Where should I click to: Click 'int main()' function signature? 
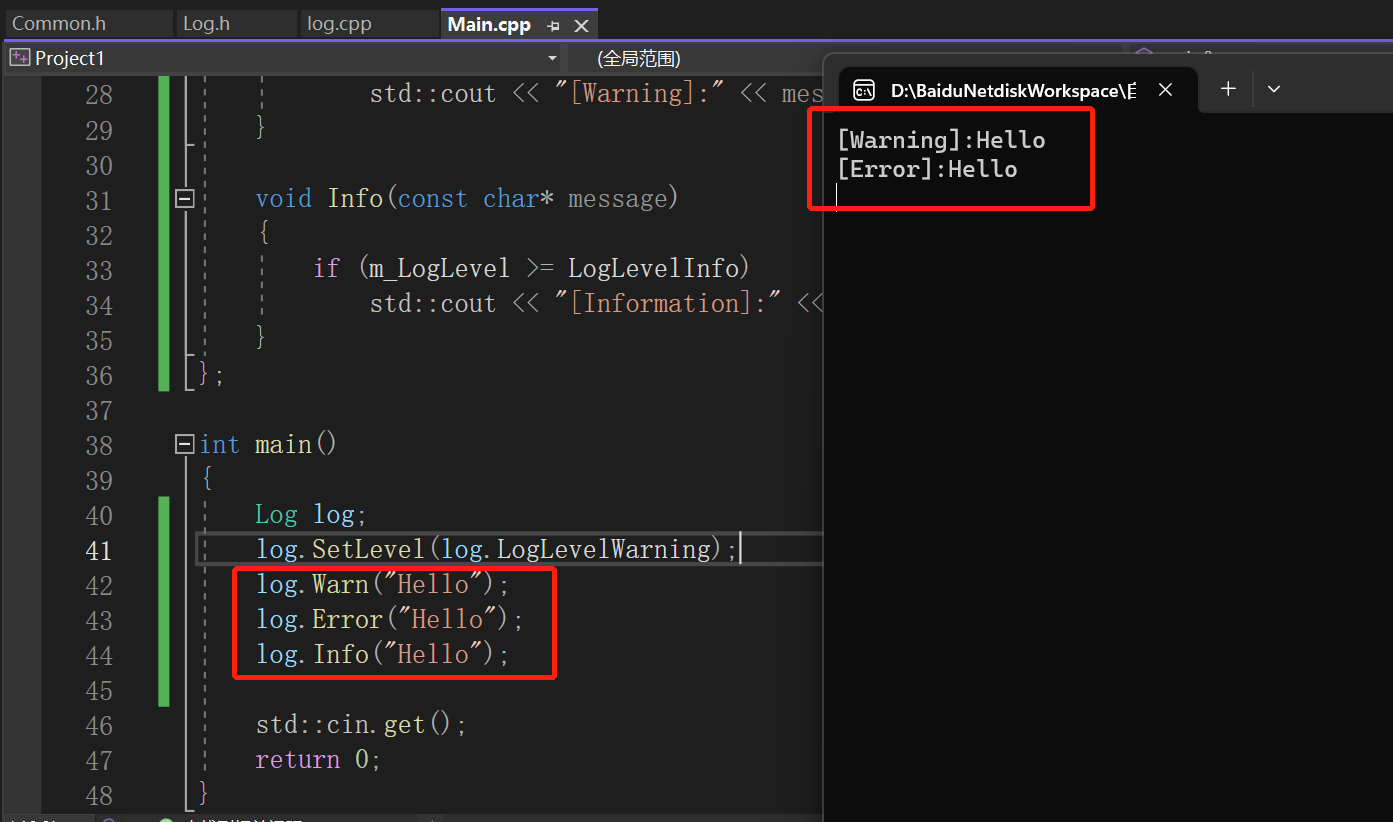click(268, 444)
